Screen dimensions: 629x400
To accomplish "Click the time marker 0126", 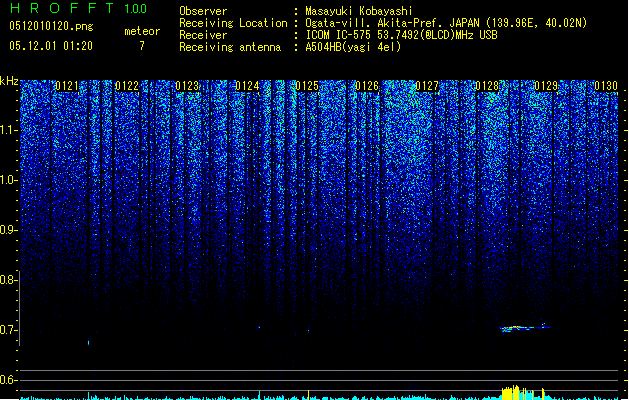I will pos(367,86).
